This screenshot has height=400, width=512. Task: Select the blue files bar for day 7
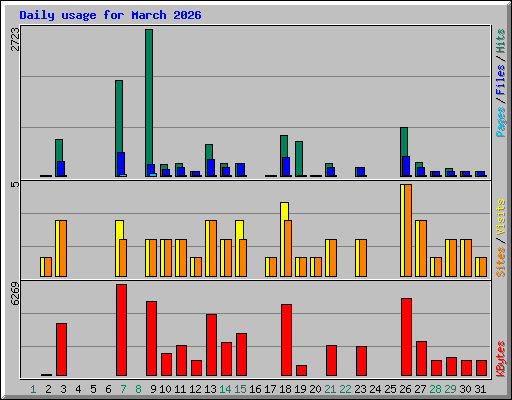121,163
